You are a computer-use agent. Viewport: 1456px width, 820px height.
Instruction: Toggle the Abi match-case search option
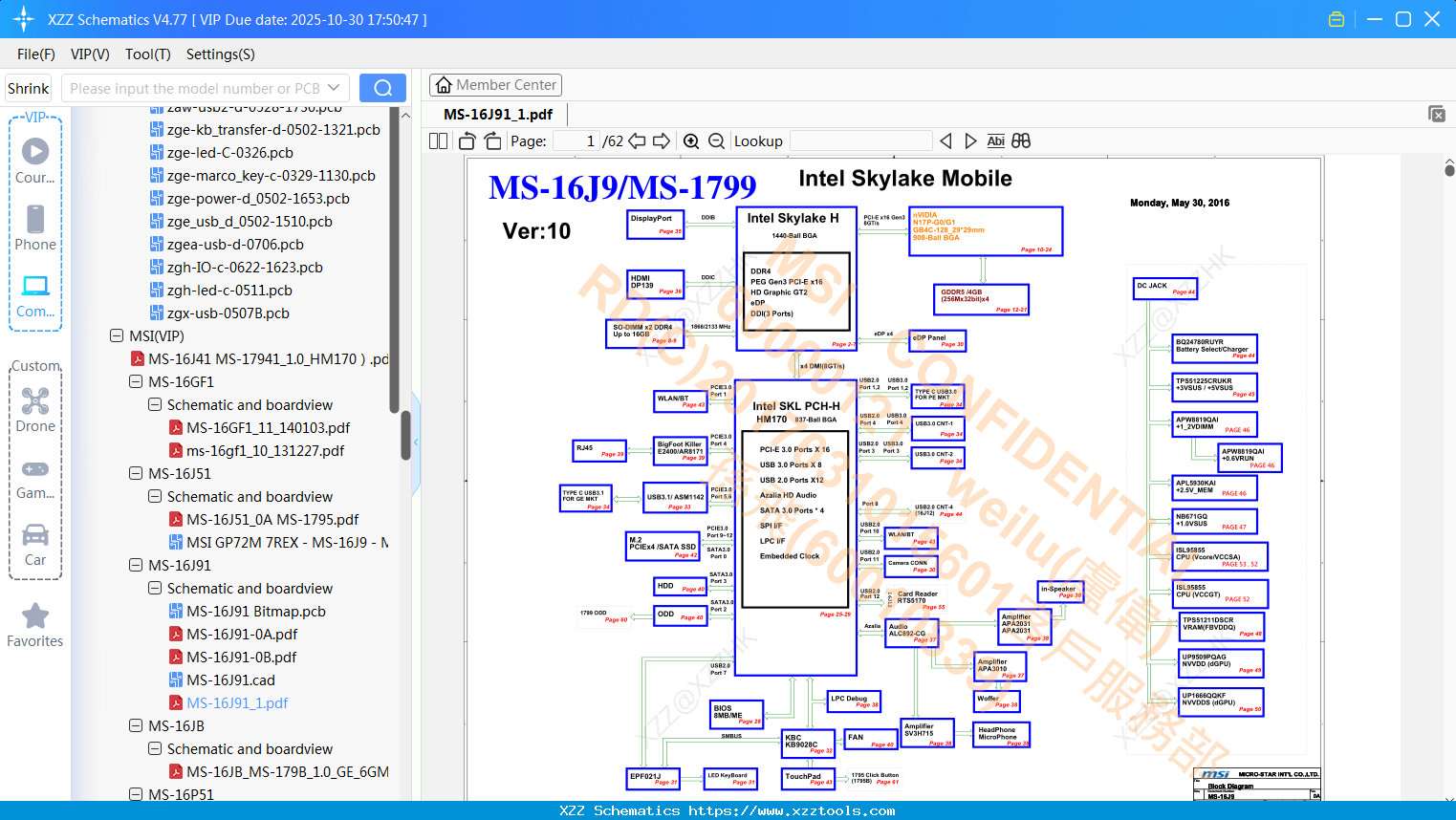coord(995,141)
